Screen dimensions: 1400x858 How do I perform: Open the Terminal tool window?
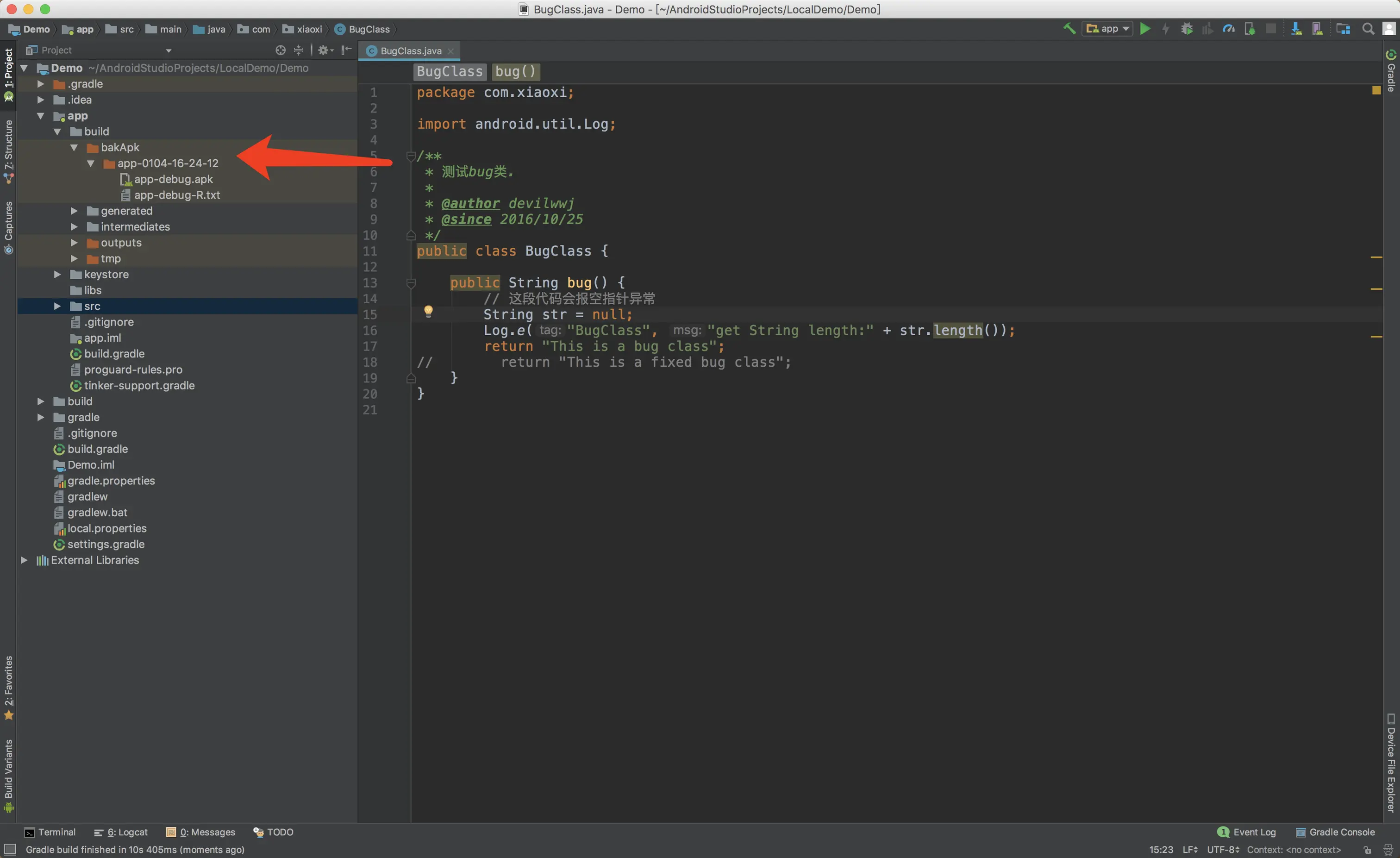[x=50, y=833]
